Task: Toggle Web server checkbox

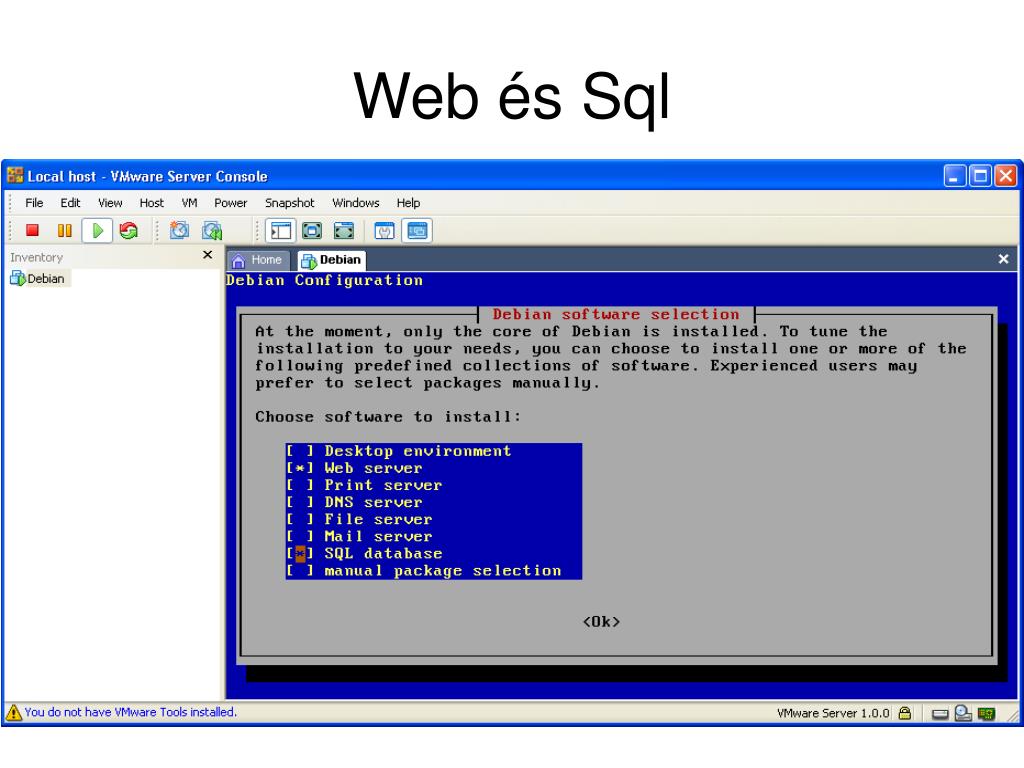Action: tap(300, 468)
